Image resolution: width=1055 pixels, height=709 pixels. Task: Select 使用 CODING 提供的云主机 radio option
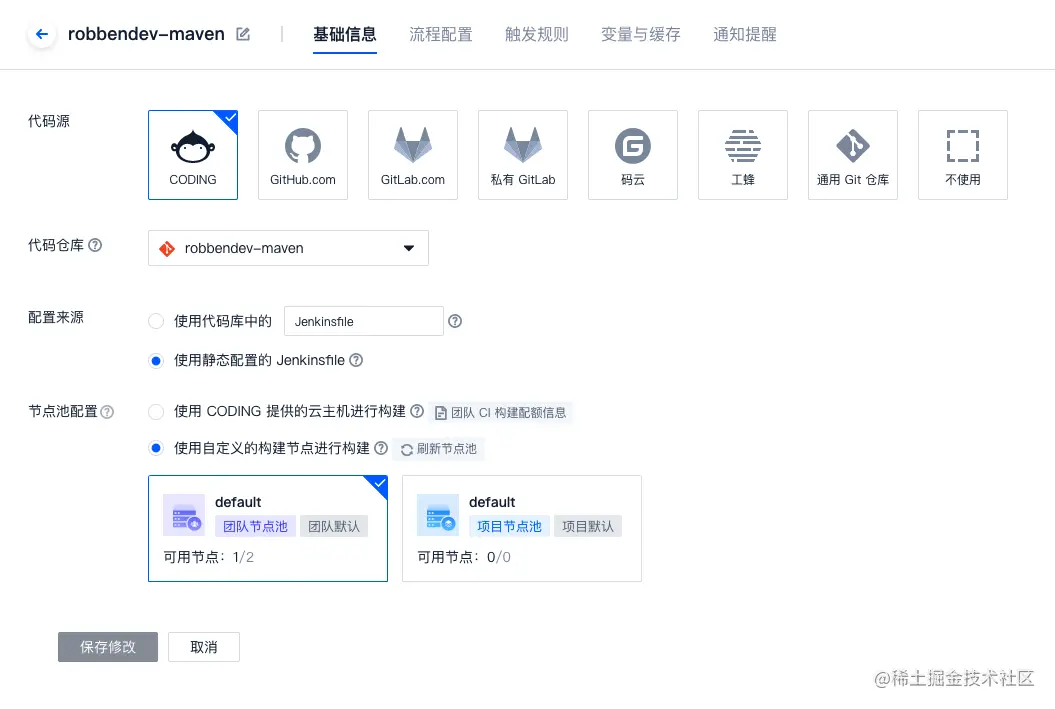click(x=155, y=412)
